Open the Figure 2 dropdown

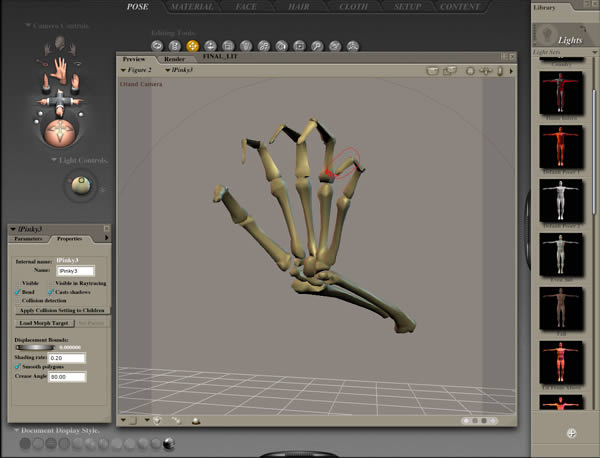(136, 70)
